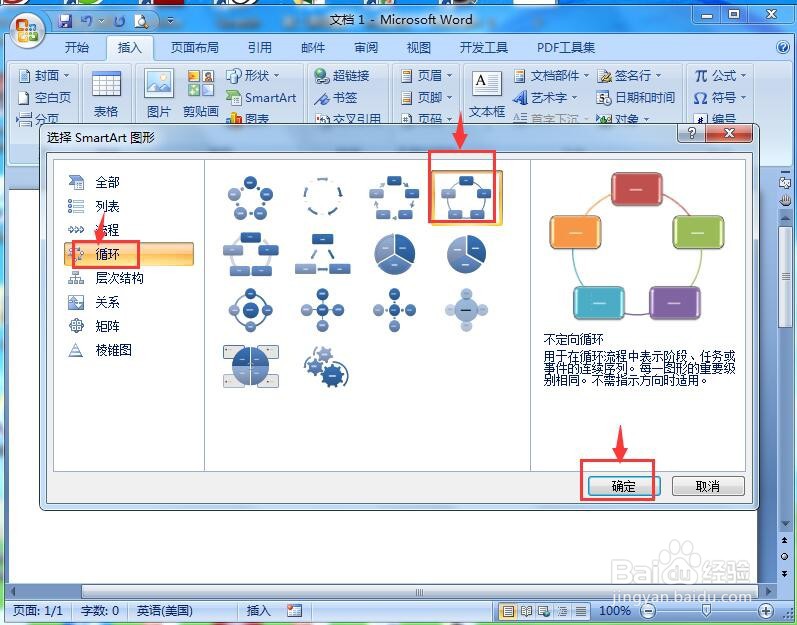The width and height of the screenshot is (797, 625).
Task: Insert a 超链接 hyperlink
Action: click(342, 76)
